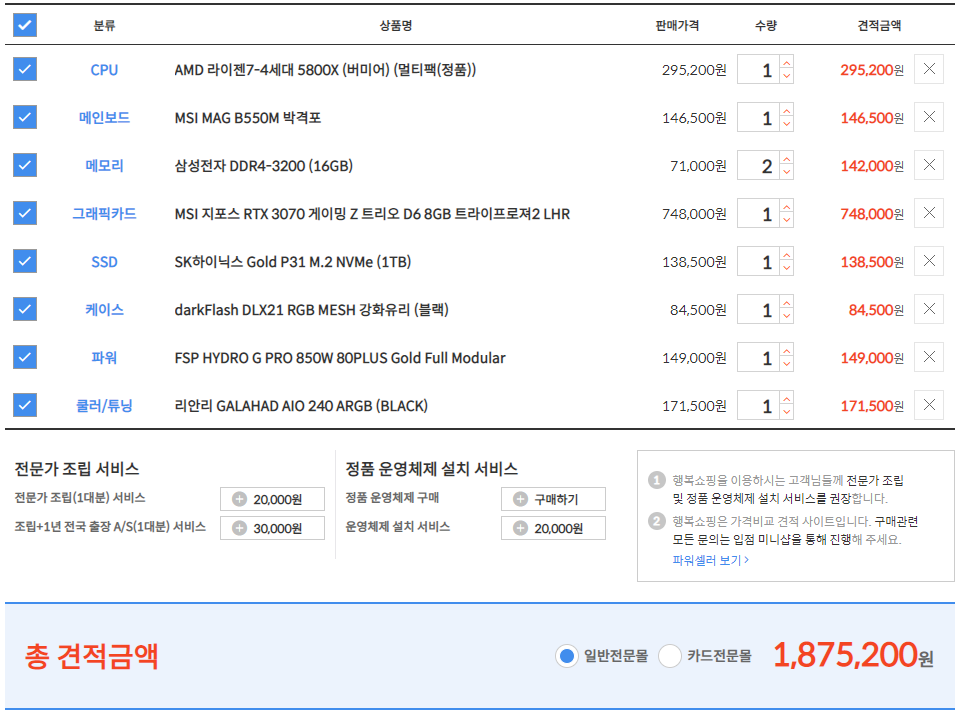Viewport: 957px width, 718px height.
Task: Select the 일반전문몰 radio button
Action: [x=567, y=656]
